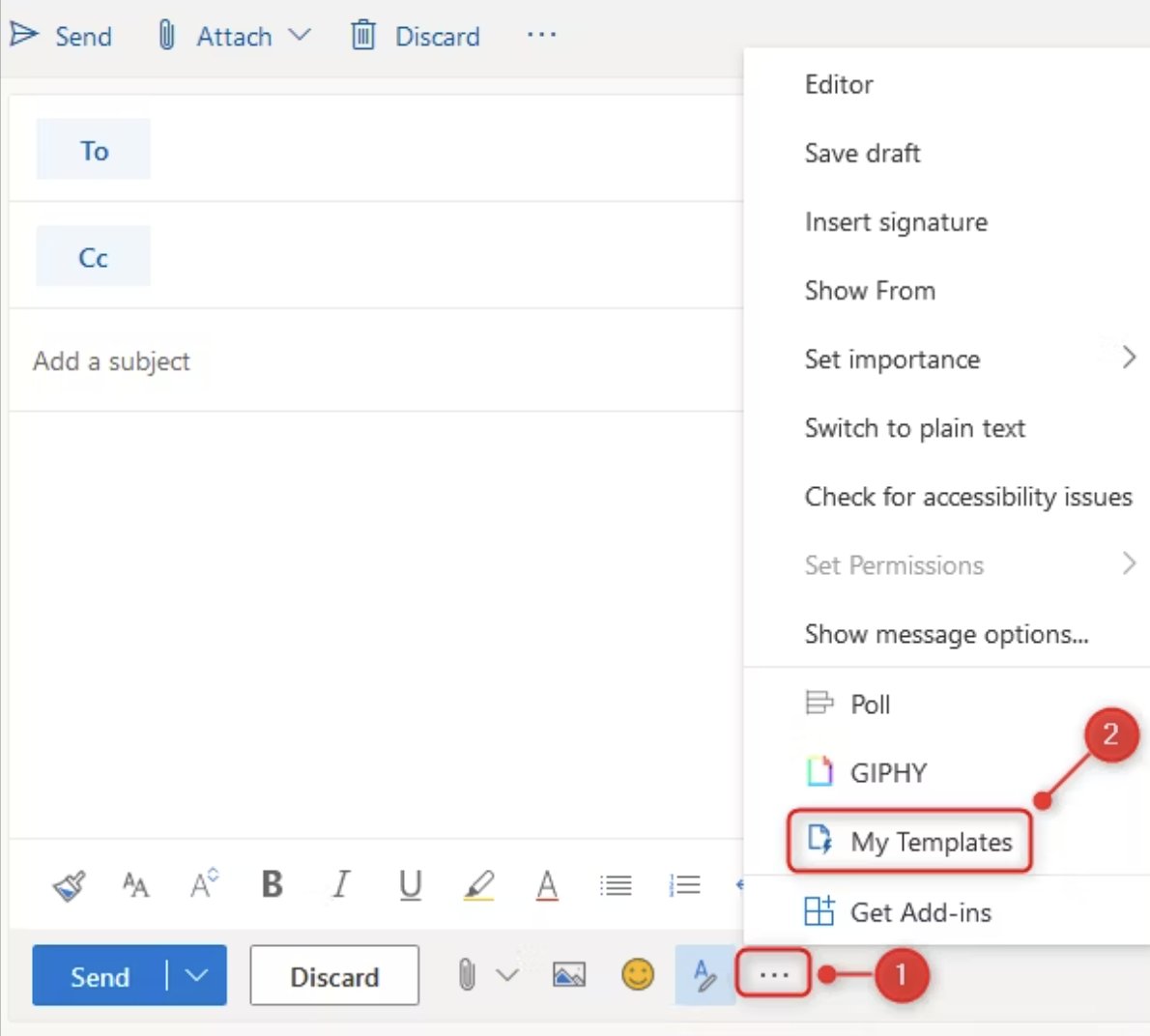1150x1036 pixels.
Task: Open the Send split-button arrow
Action: tap(198, 976)
